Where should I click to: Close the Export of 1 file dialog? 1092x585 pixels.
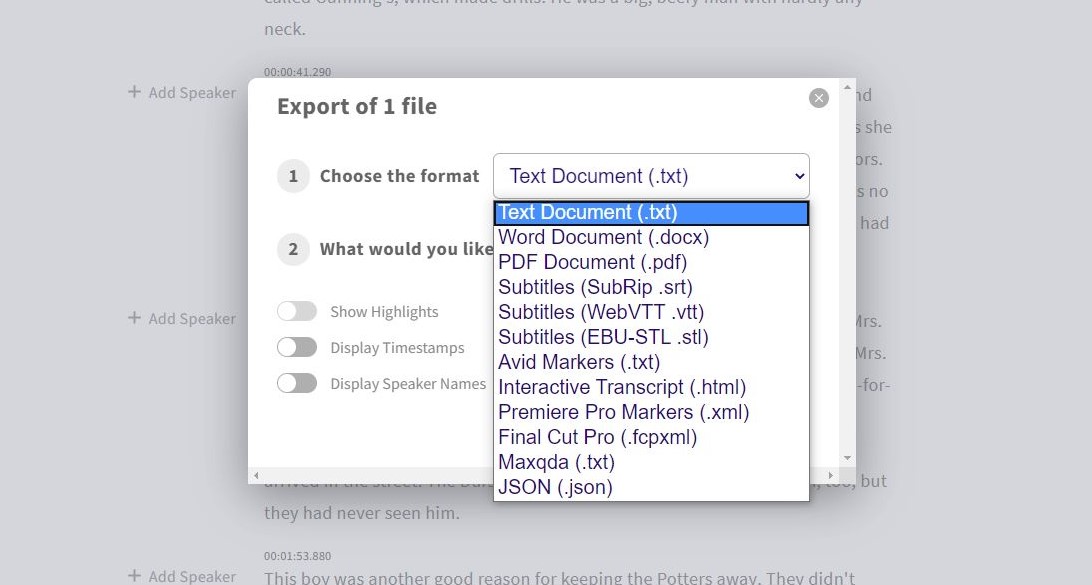pyautogui.click(x=819, y=98)
